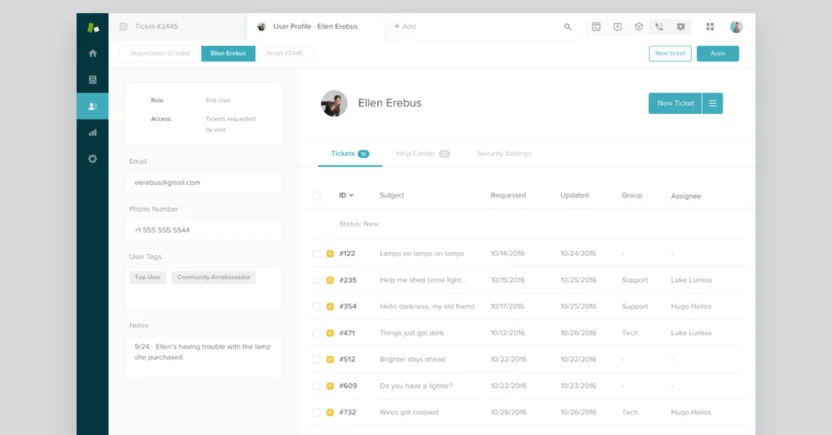Click the Next ticket button
This screenshot has height=435, width=832.
tap(669, 53)
